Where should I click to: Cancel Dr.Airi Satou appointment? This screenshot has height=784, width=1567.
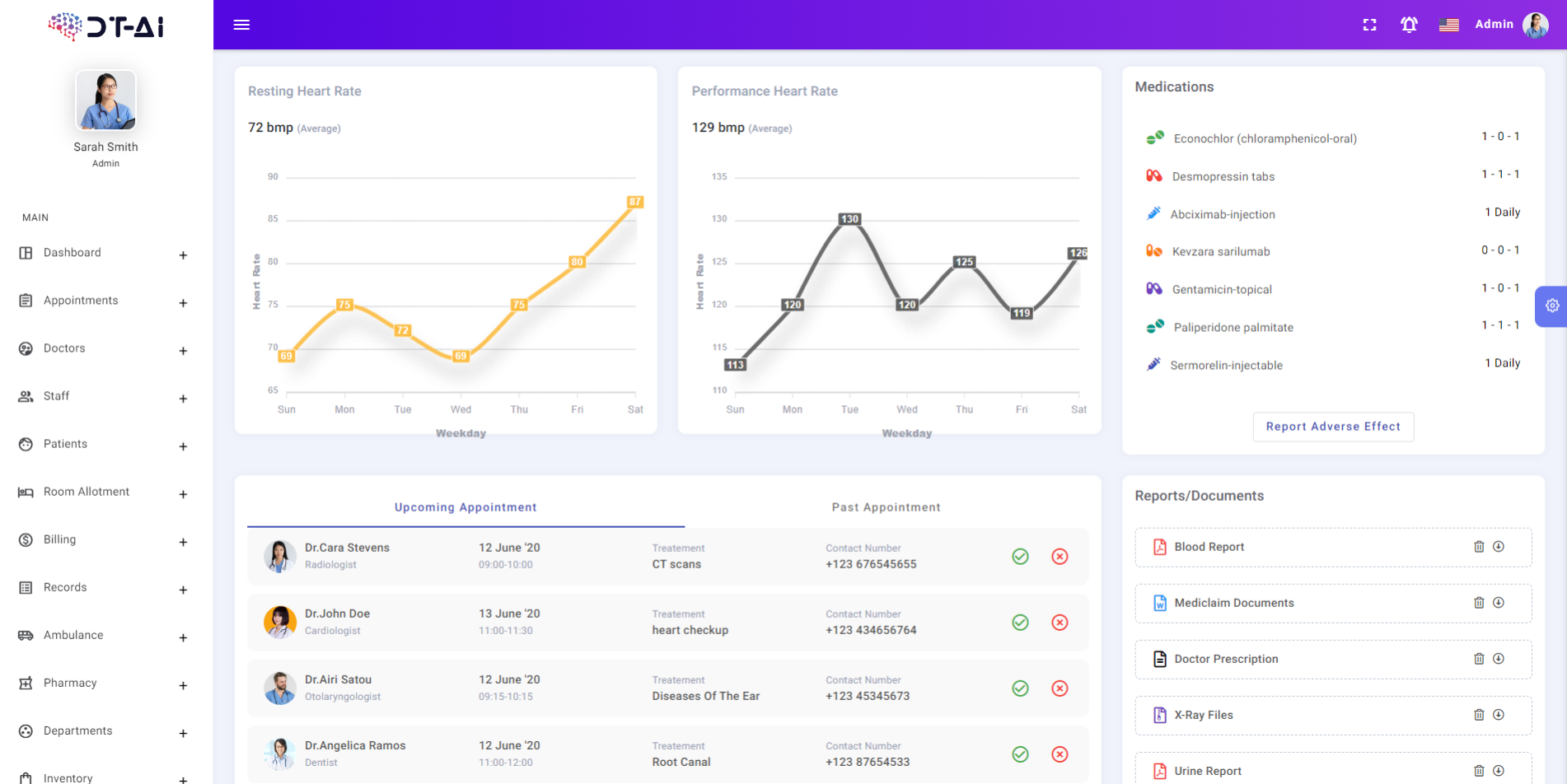(x=1059, y=688)
